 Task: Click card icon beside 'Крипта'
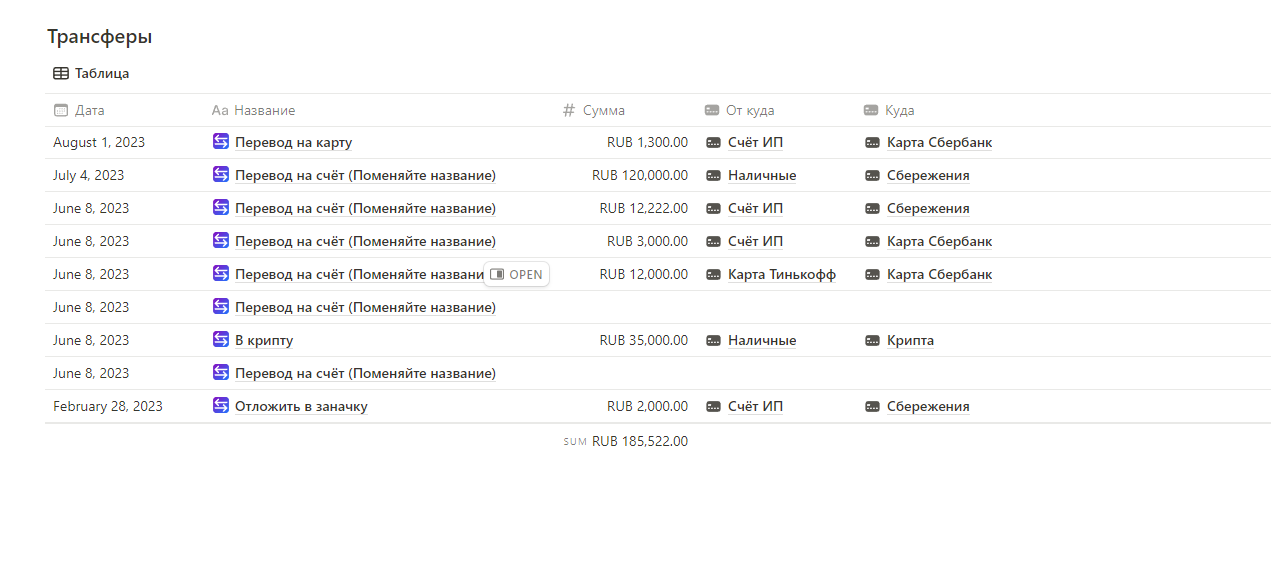pos(871,340)
